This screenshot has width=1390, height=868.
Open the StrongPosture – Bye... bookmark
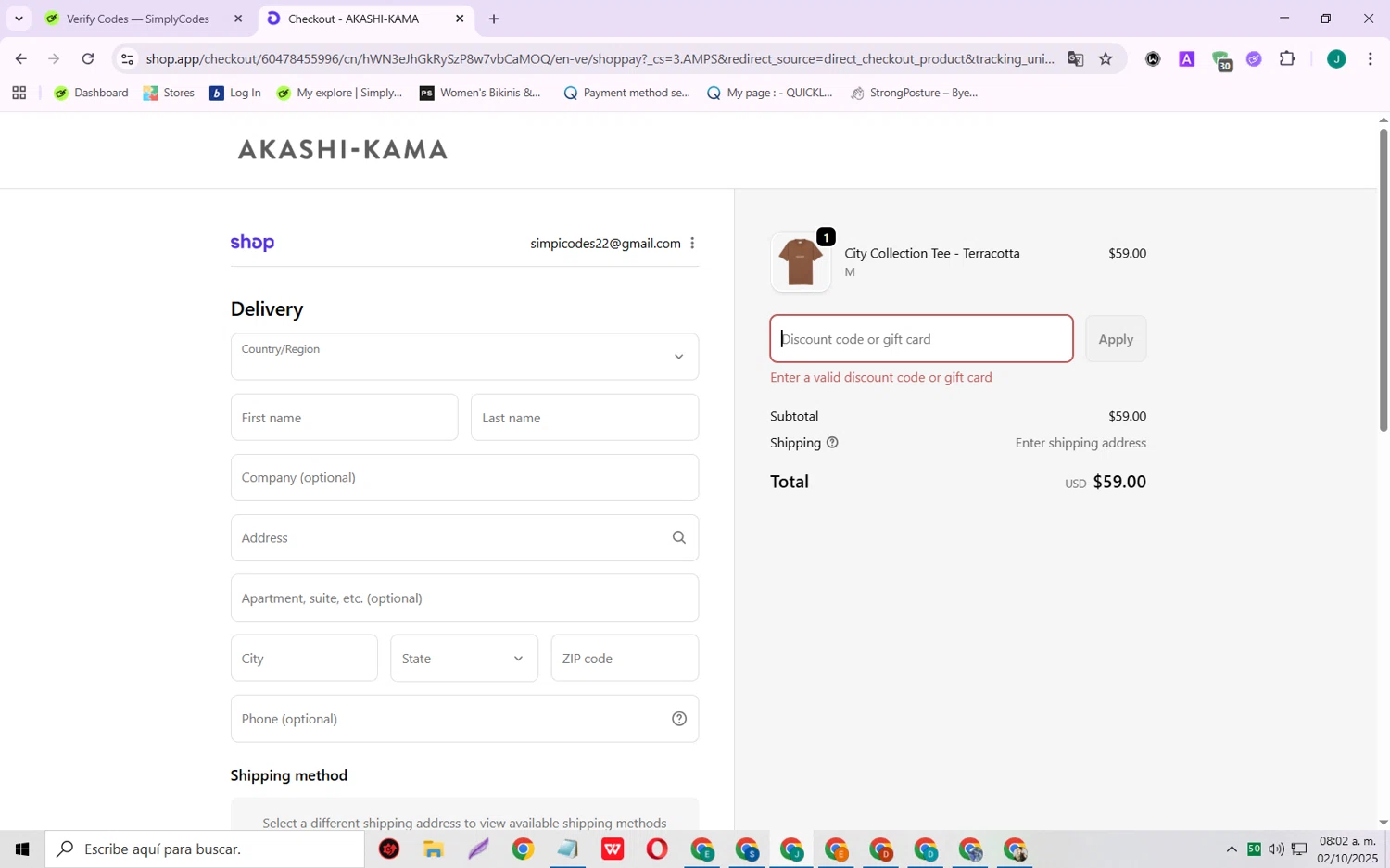914,93
